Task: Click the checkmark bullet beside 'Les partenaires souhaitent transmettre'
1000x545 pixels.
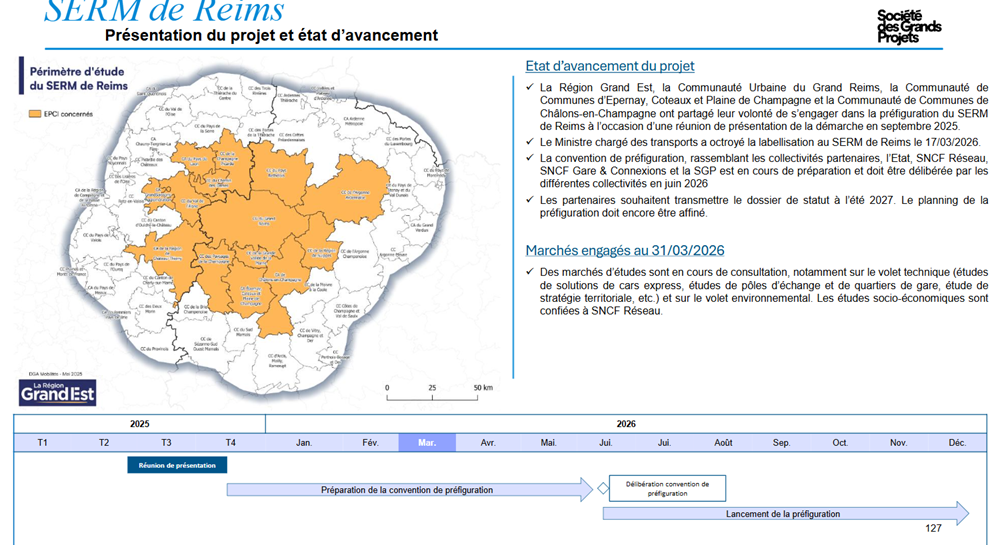Action: click(x=529, y=200)
